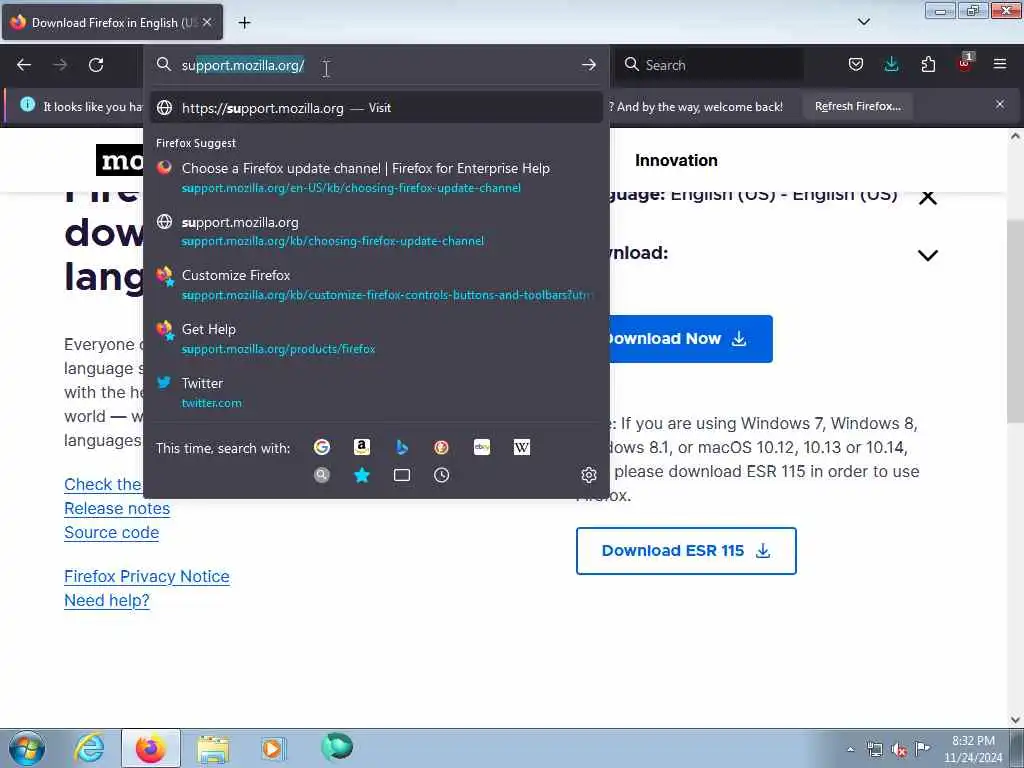Select the Download Firefox in English tab
The height and width of the screenshot is (768, 1024).
[x=112, y=22]
